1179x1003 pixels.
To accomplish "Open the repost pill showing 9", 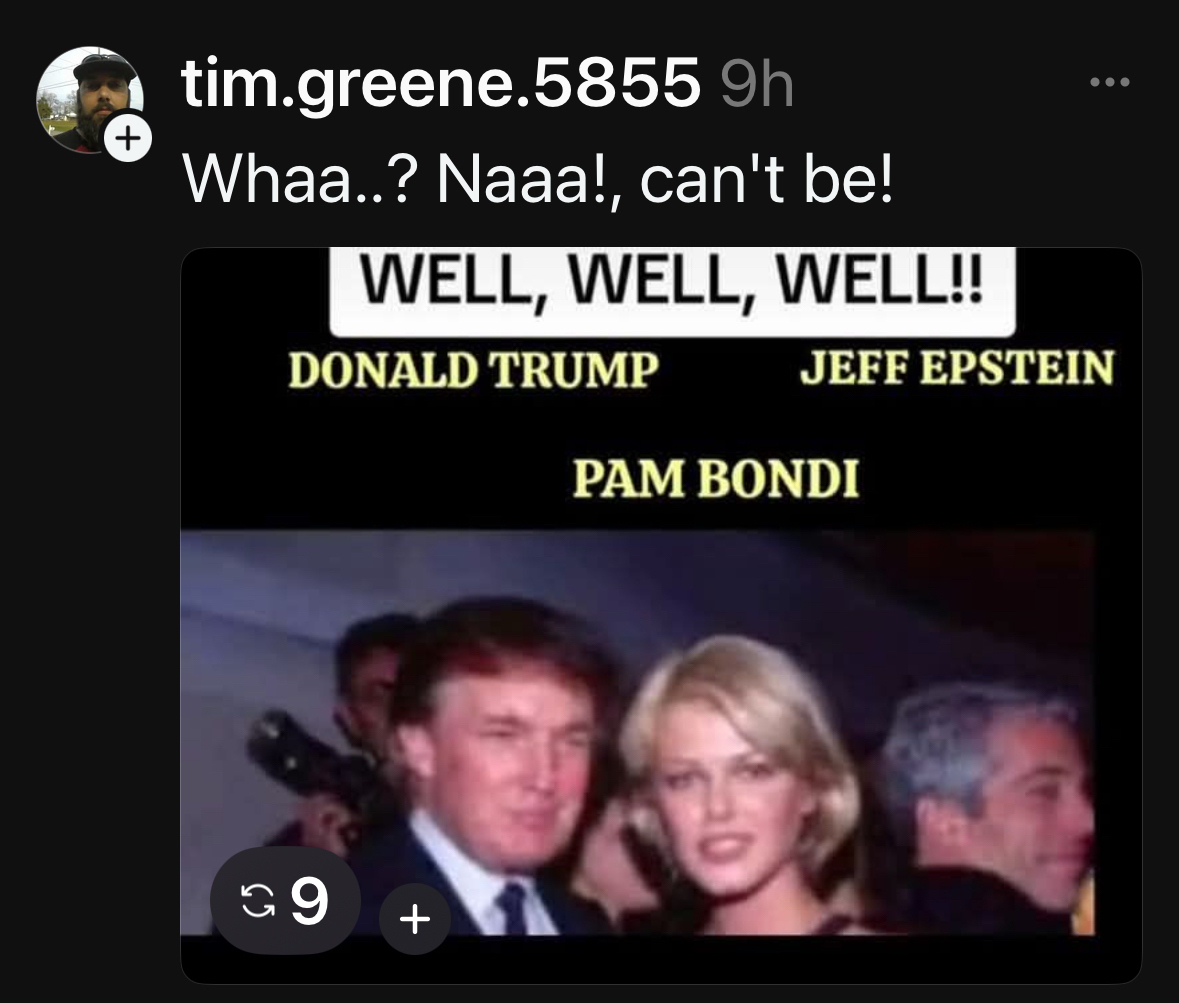I will point(286,900).
